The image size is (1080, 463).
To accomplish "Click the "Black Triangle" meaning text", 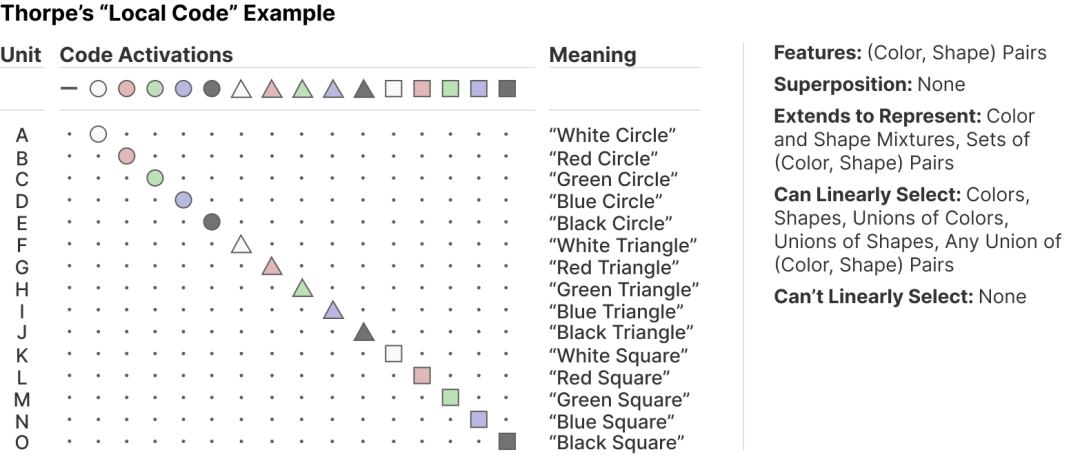I will click(x=621, y=332).
